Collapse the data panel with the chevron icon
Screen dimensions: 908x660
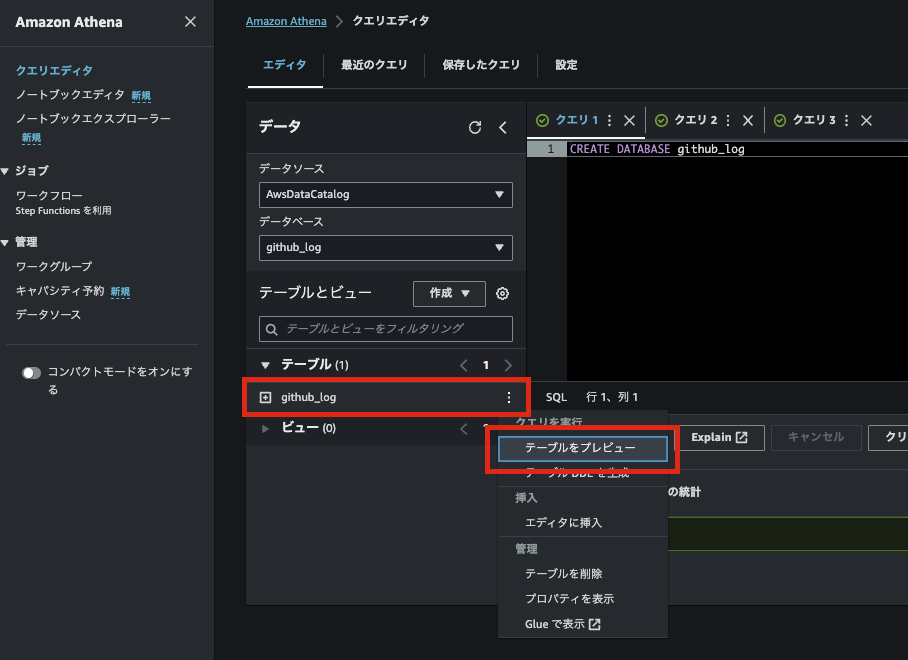point(503,127)
